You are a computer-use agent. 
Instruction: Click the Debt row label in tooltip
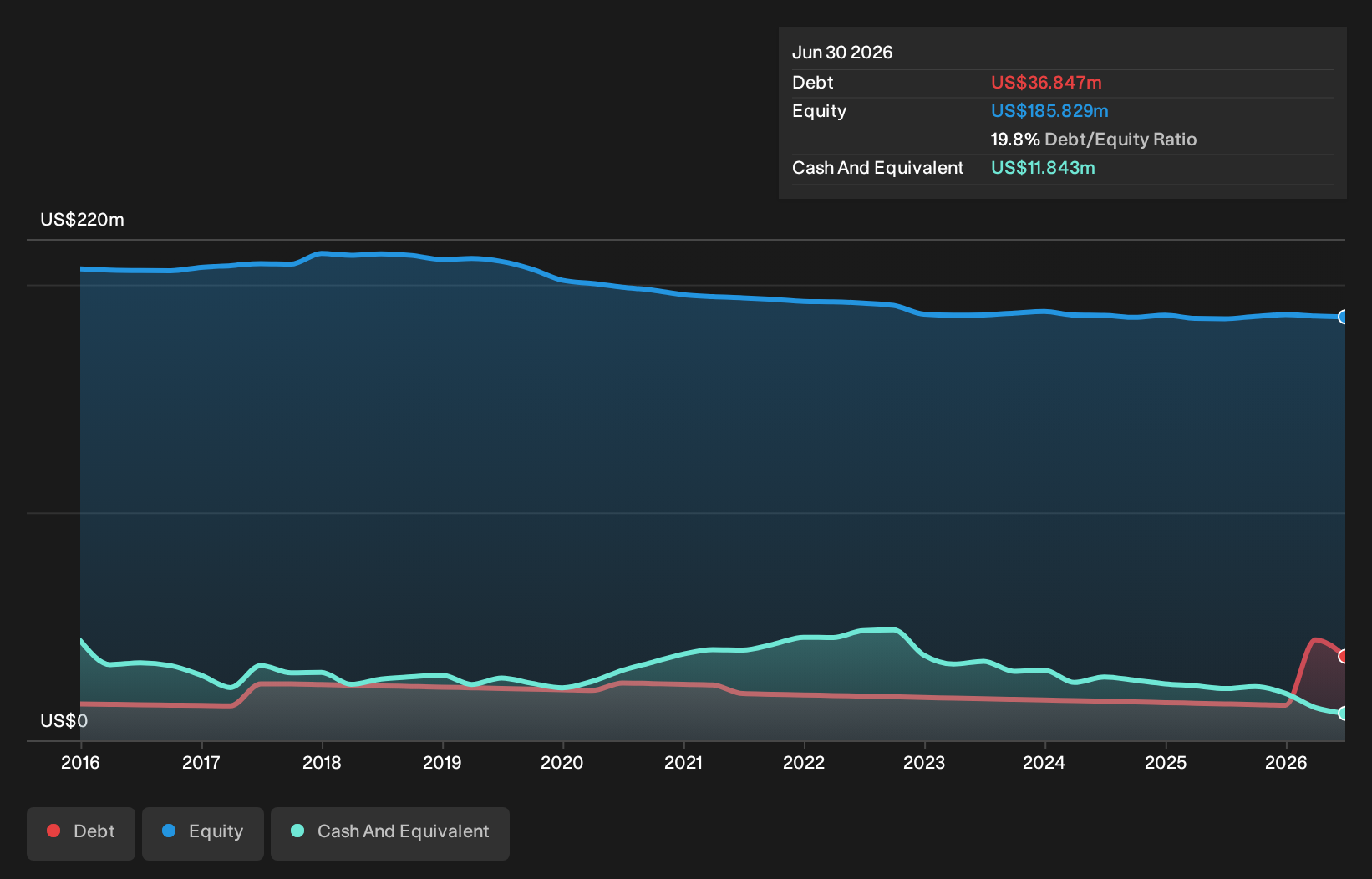tap(813, 83)
